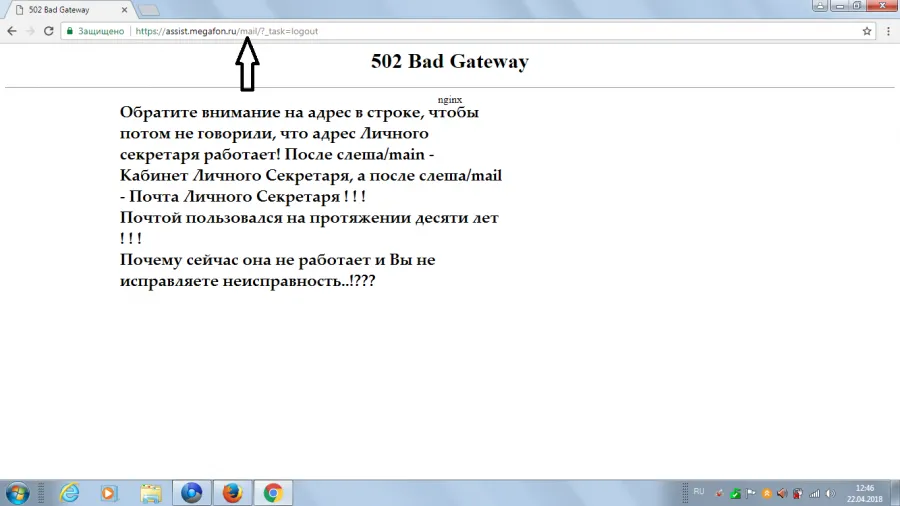Open the Windows Start menu orb

(x=17, y=493)
